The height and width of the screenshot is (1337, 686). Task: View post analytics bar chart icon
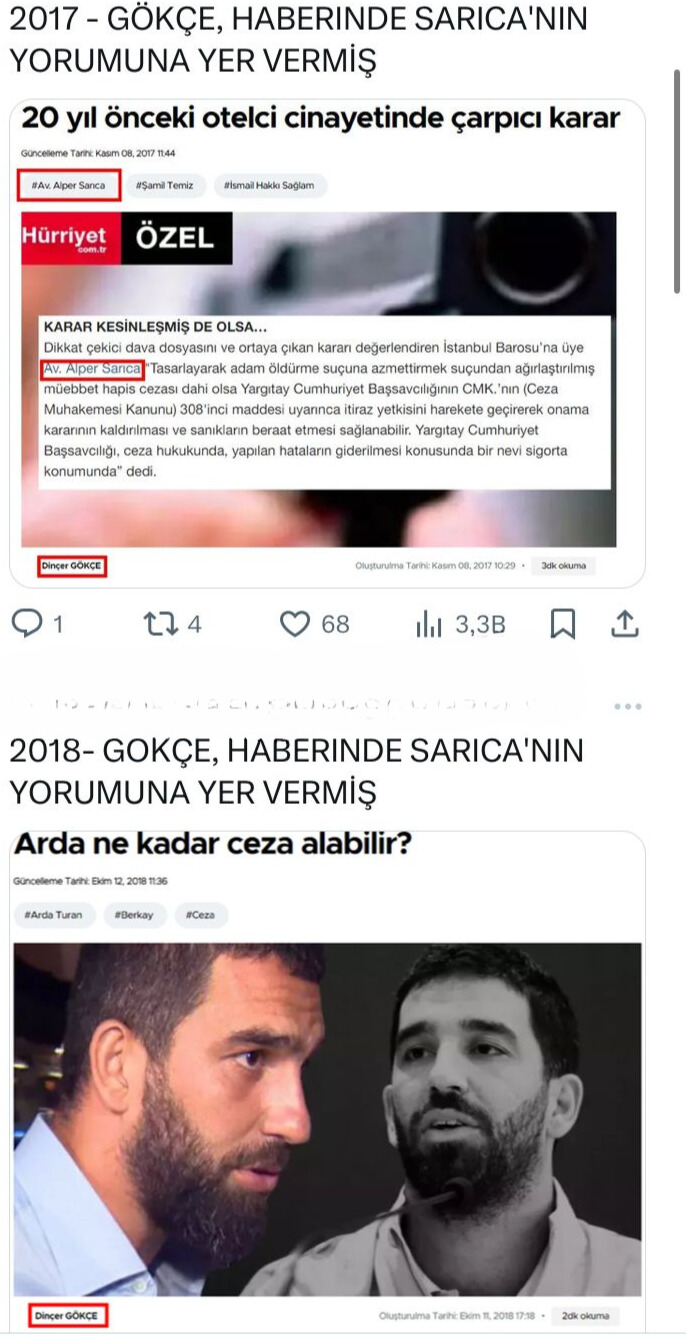click(x=428, y=625)
